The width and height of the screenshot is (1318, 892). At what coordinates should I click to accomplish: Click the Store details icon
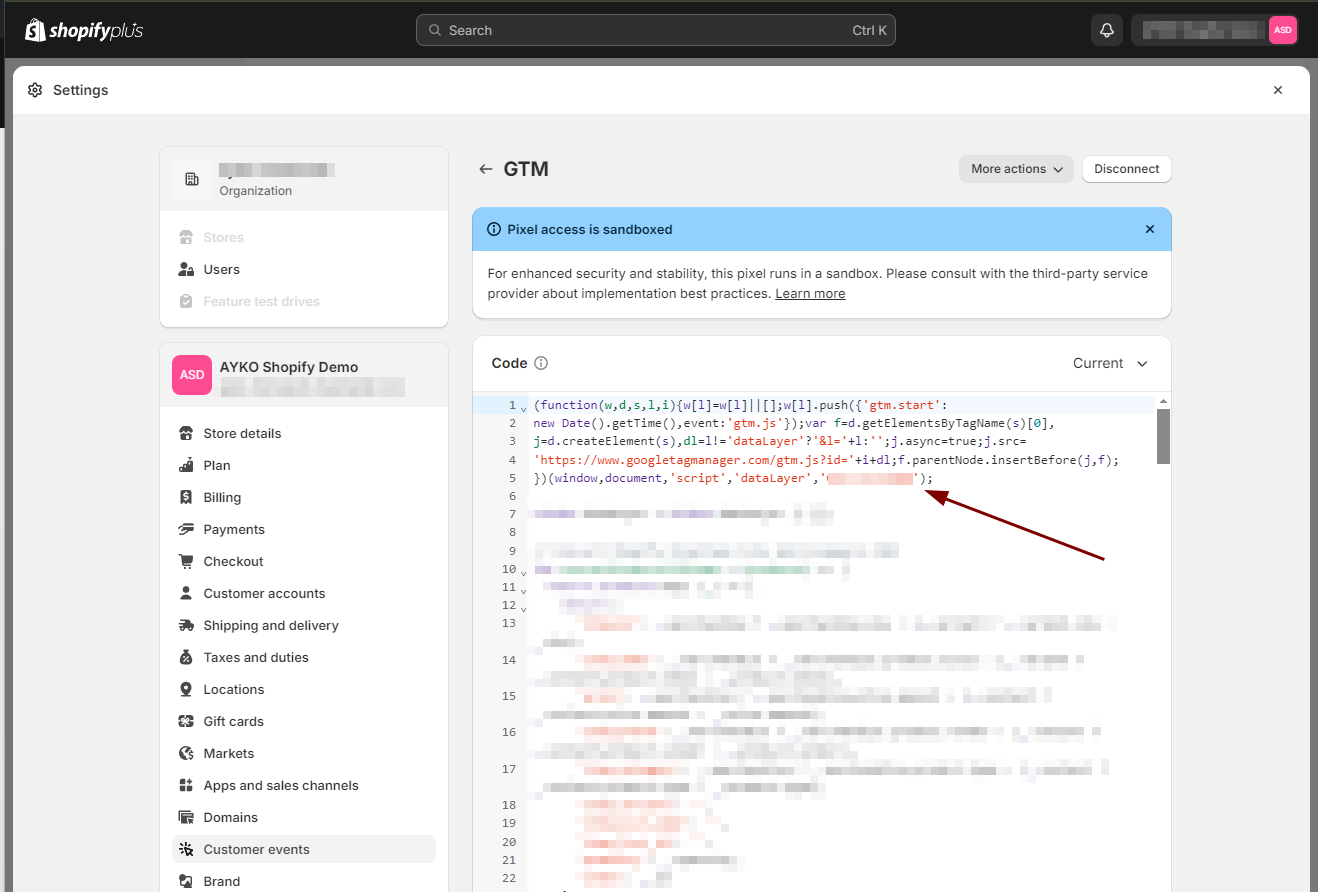(186, 433)
